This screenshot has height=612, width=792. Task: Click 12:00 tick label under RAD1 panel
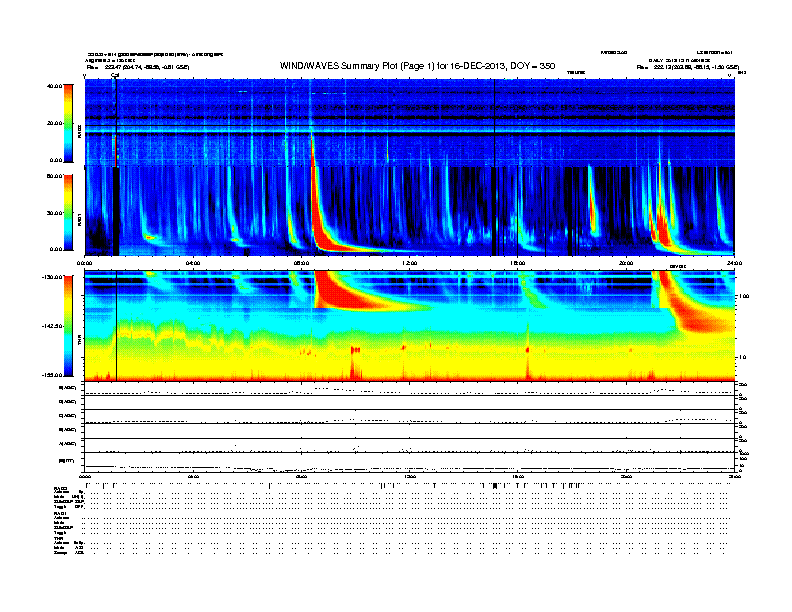coord(410,263)
